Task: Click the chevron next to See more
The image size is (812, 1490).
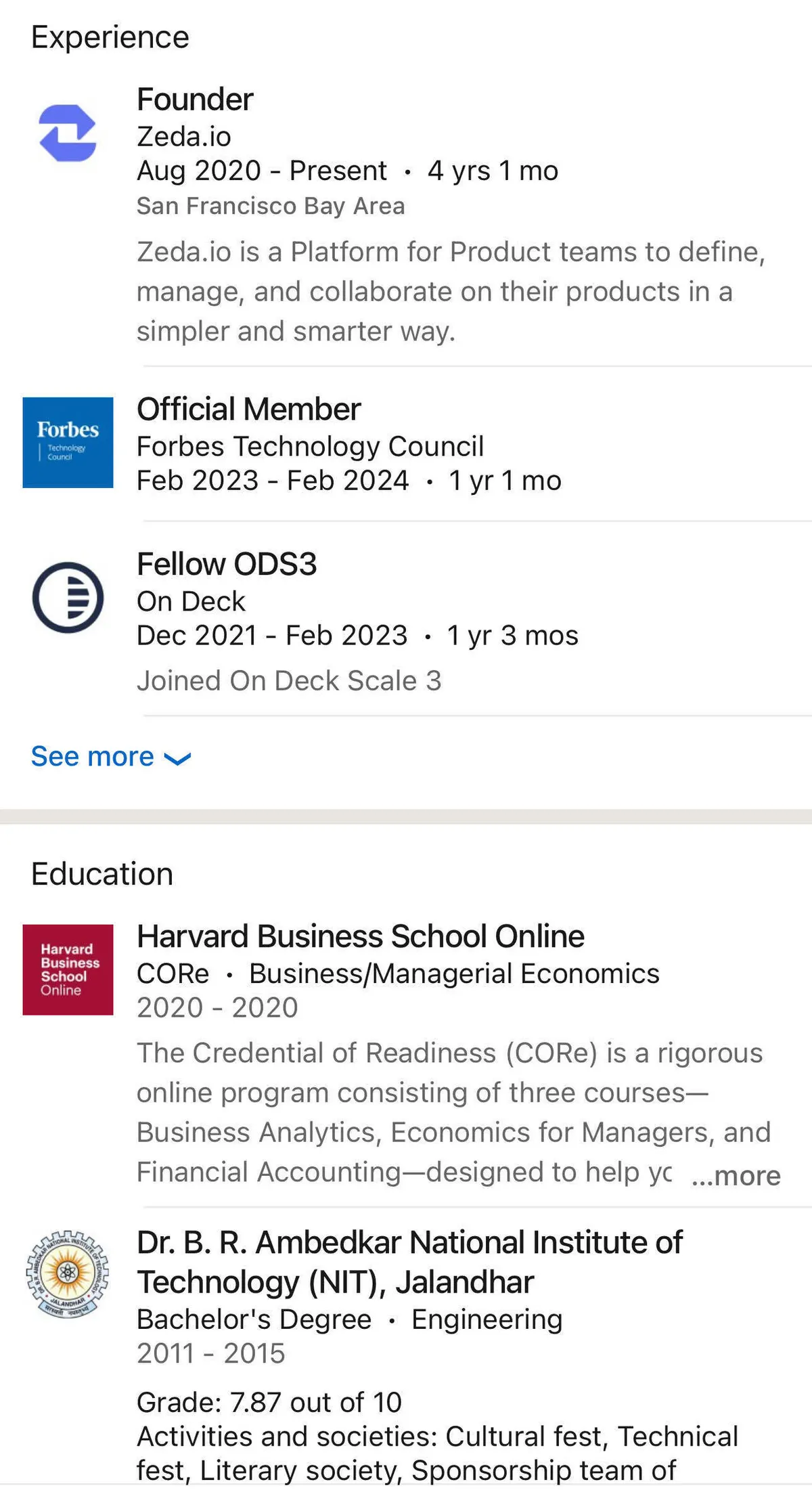Action: pos(178,759)
